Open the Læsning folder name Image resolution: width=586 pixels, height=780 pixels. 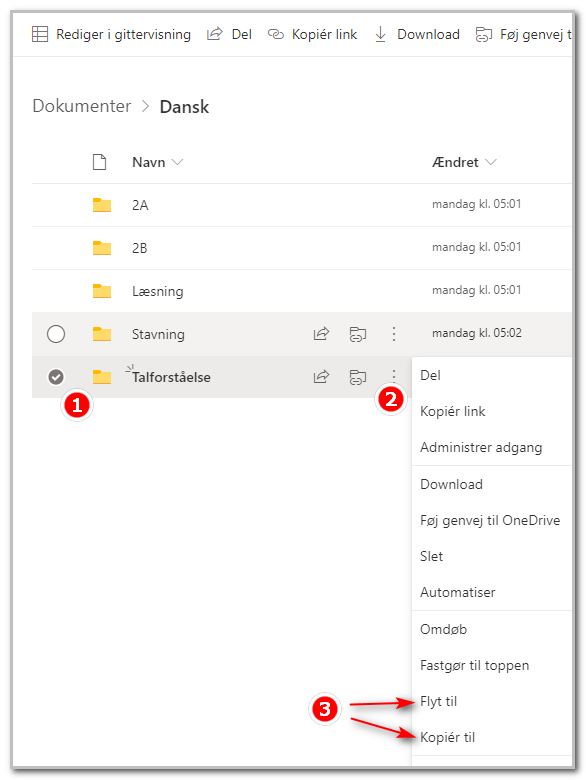pos(158,291)
